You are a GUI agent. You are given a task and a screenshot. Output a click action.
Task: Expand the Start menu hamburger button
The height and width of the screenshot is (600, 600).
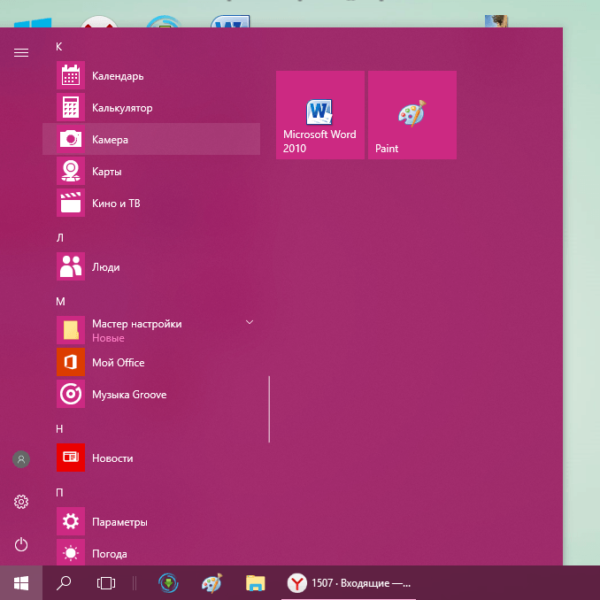pos(21,53)
